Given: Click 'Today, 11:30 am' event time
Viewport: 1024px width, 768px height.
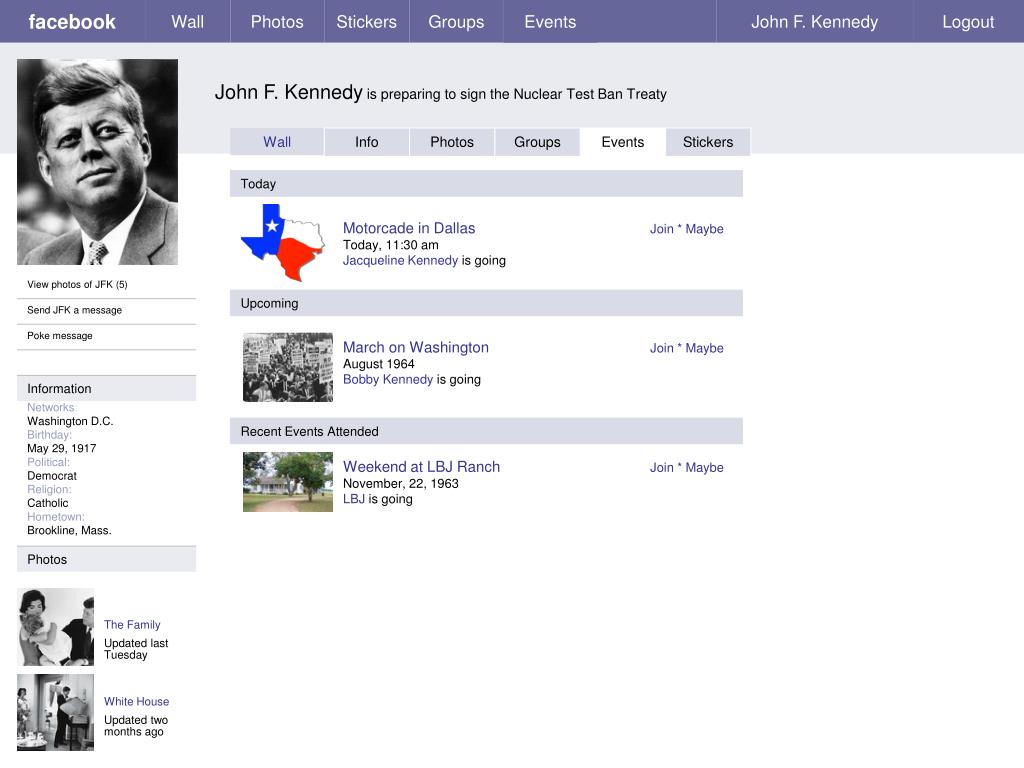Looking at the screenshot, I should [391, 245].
